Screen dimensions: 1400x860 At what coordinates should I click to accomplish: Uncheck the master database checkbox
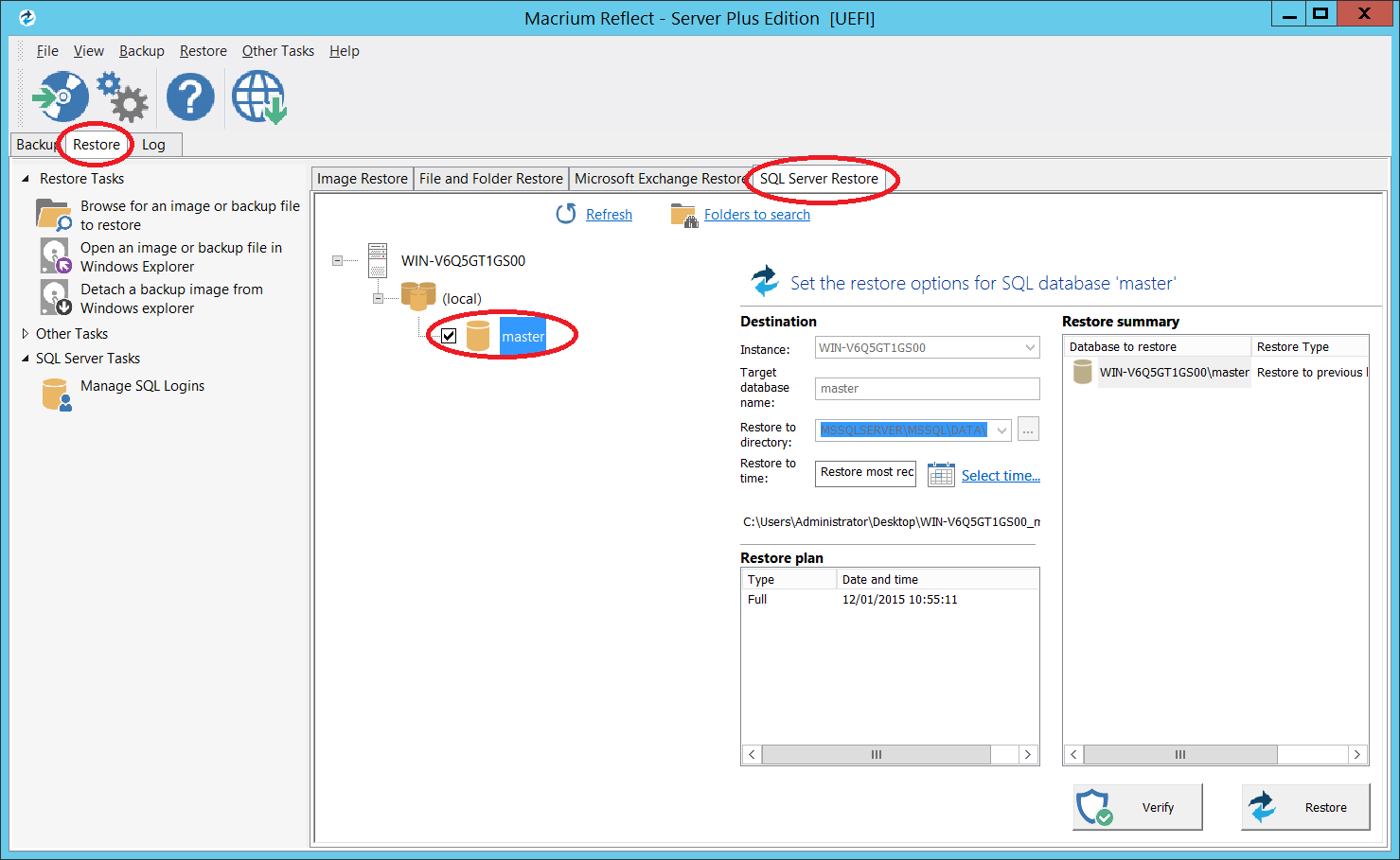click(449, 336)
